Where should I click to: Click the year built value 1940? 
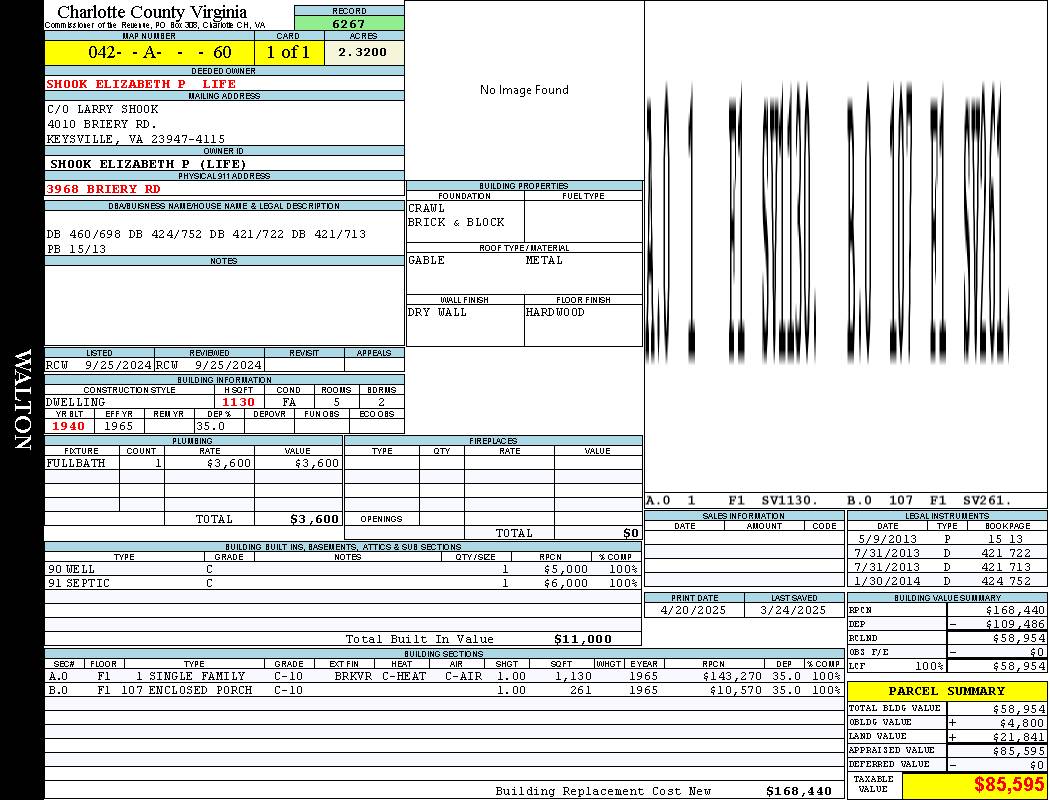tap(69, 426)
